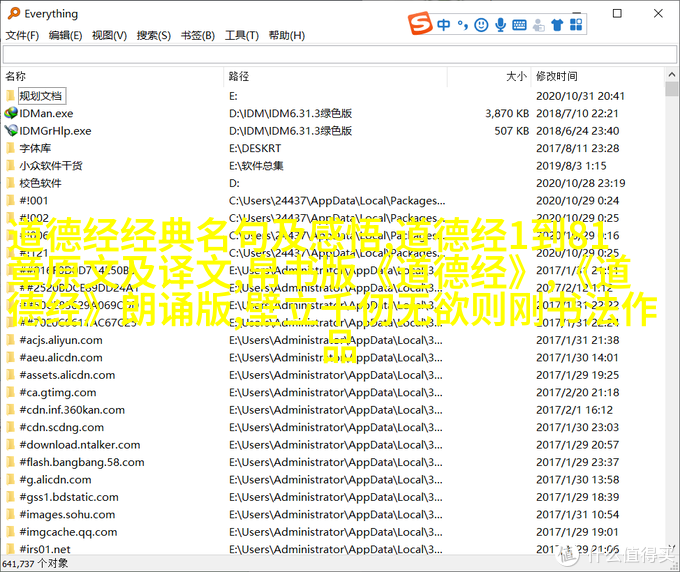
Task: Click the Sogou S logo icon
Action: click(420, 23)
